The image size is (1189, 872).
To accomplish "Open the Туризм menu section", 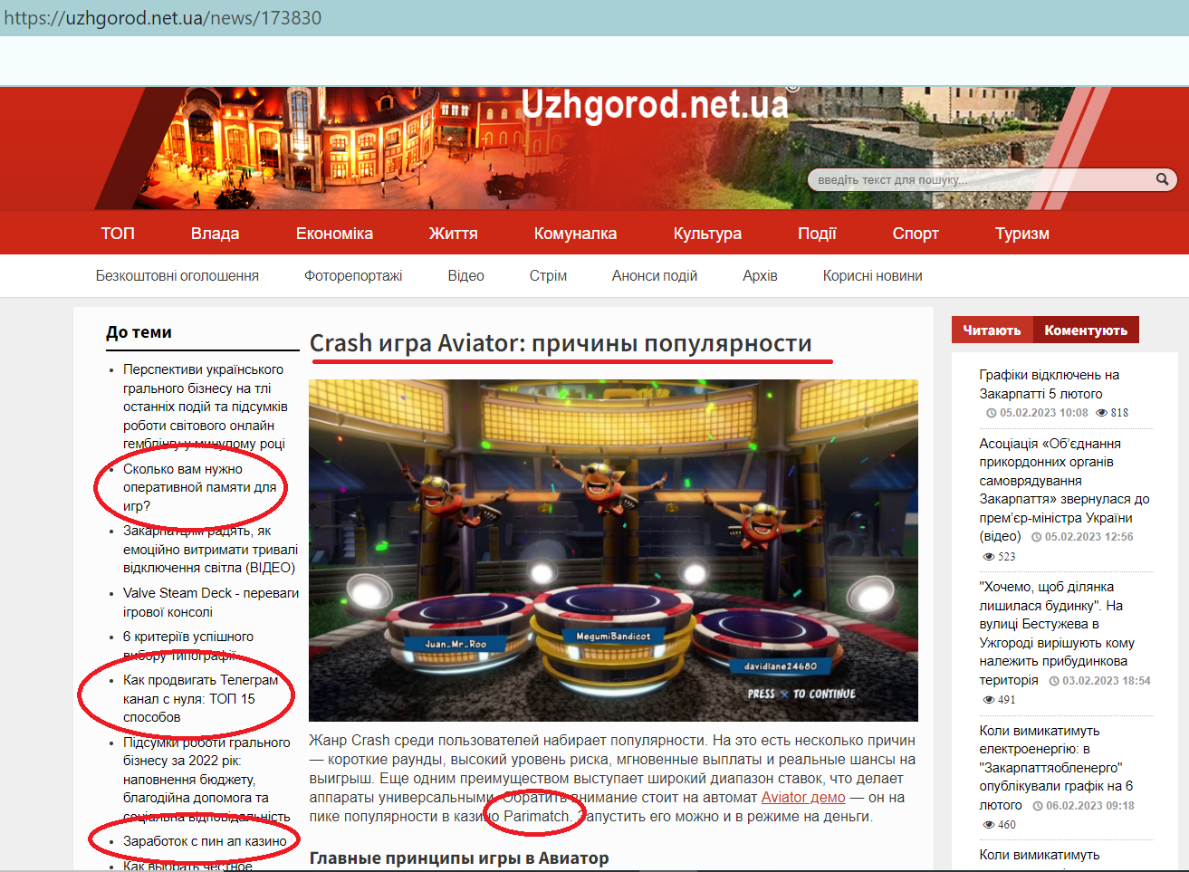I will pos(1022,234).
